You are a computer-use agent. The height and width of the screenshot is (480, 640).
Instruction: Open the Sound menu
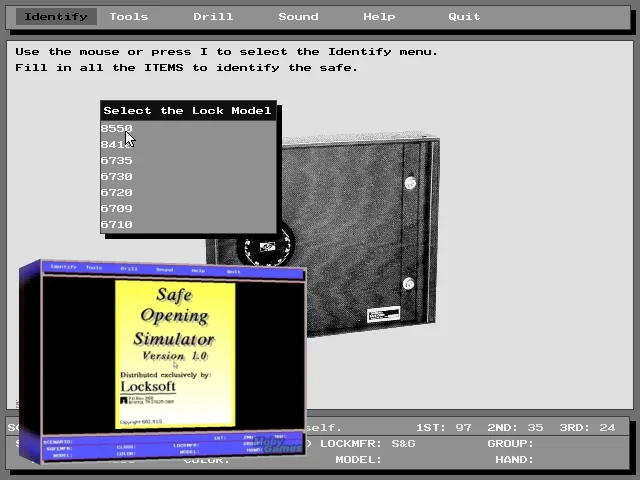tap(298, 17)
